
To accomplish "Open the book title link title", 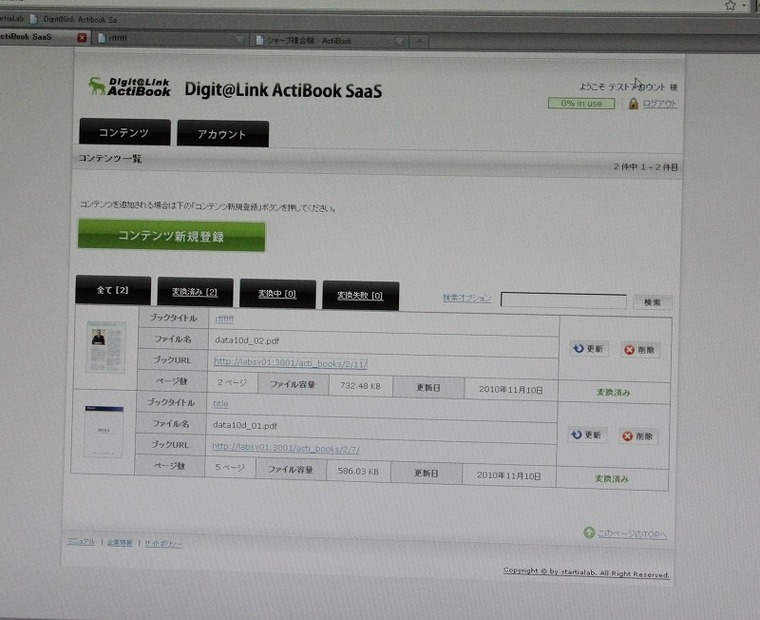I will tap(221, 403).
